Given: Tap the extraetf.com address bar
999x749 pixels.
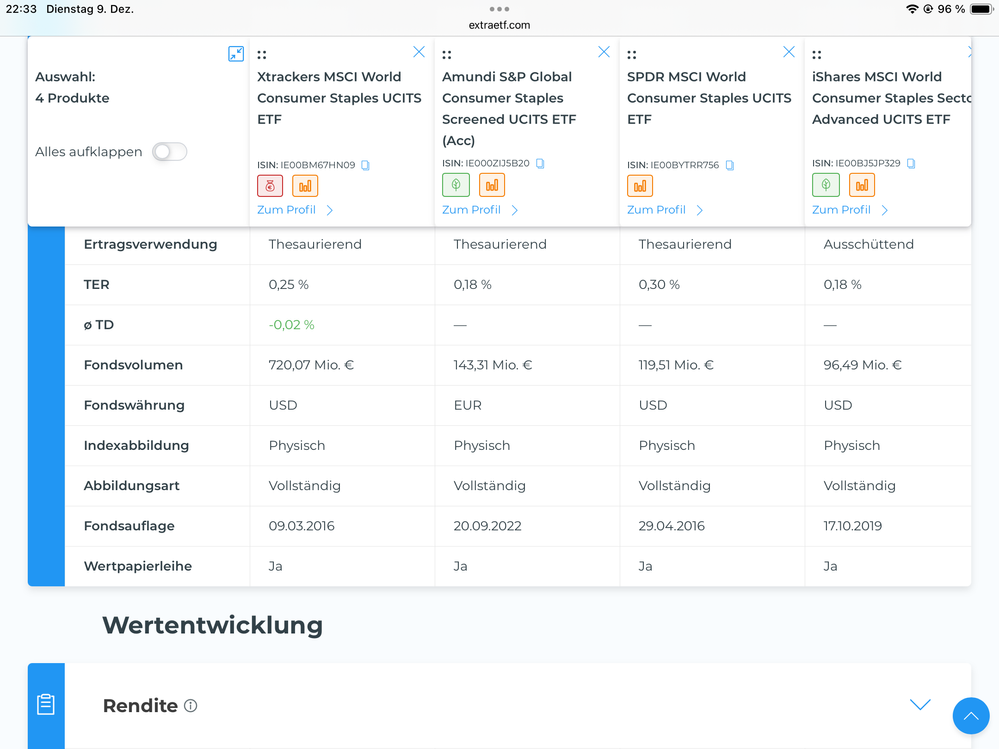Looking at the screenshot, I should coord(500,25).
